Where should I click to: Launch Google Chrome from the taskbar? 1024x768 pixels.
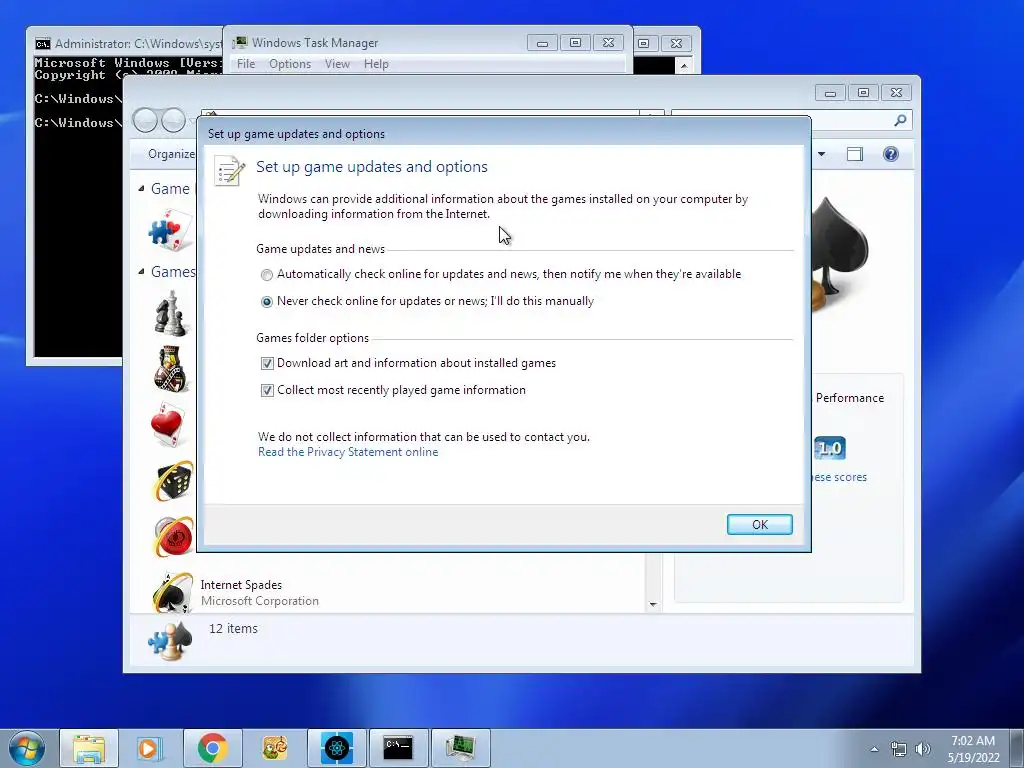tap(212, 748)
